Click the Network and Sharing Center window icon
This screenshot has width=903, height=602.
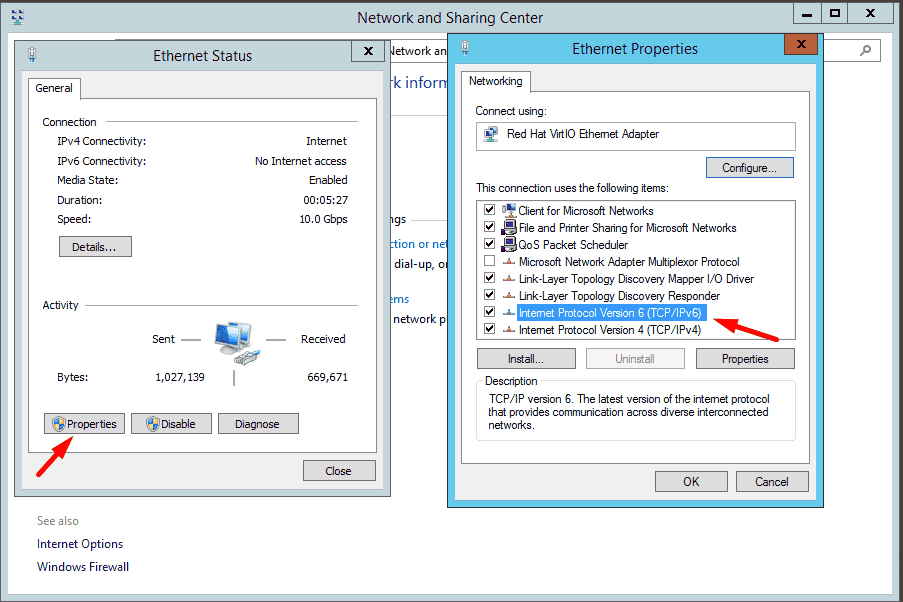pyautogui.click(x=17, y=17)
